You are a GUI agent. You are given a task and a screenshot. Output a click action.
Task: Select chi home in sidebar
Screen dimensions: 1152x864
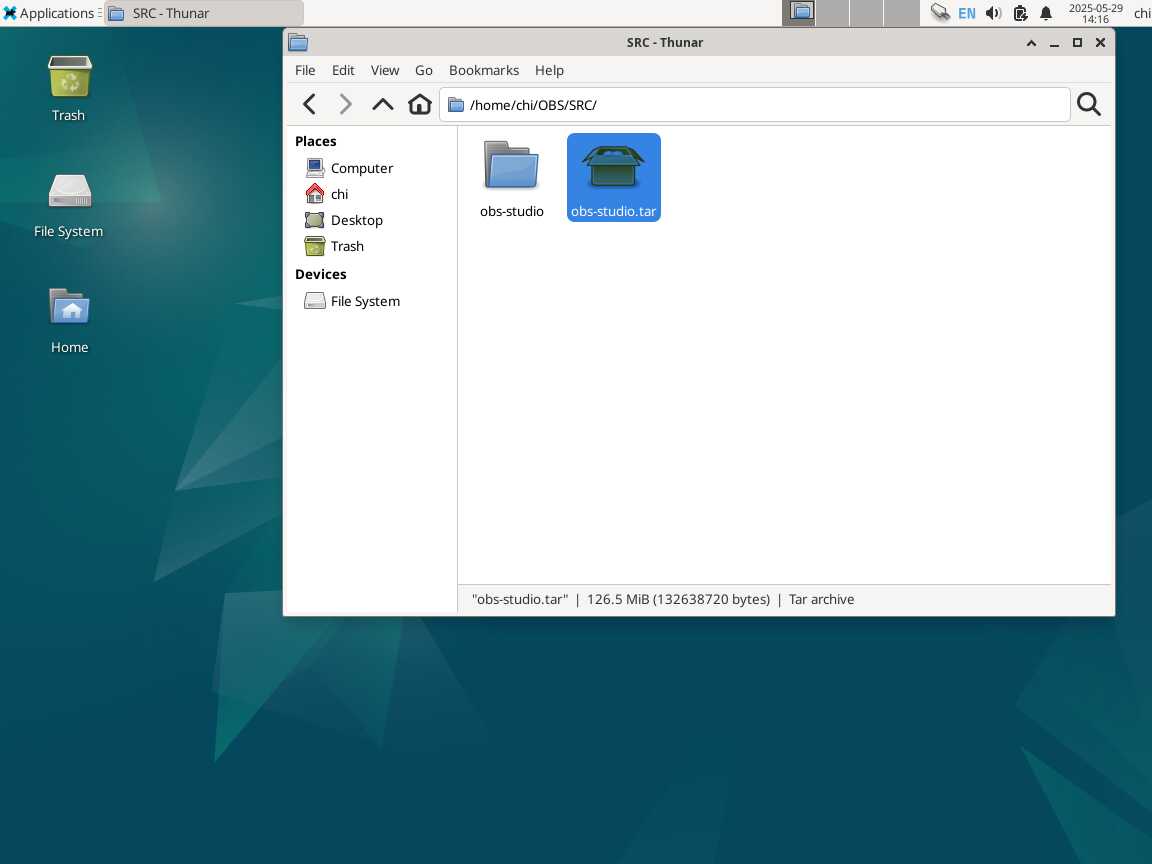[x=339, y=194]
